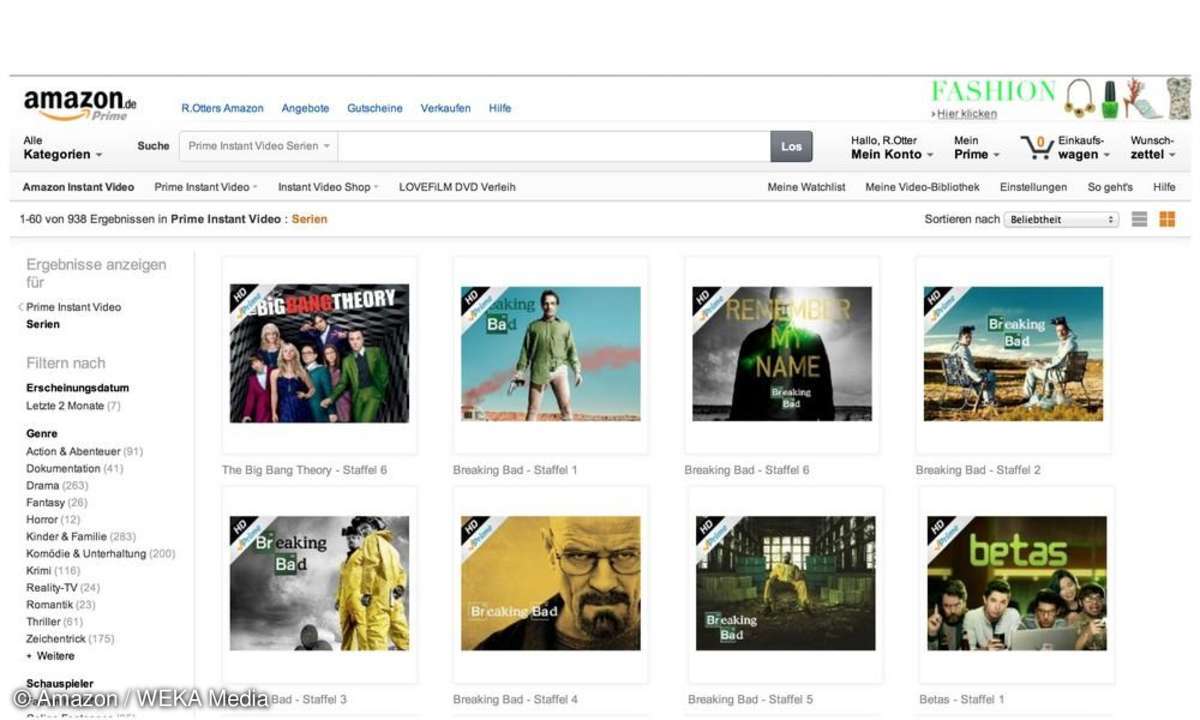Viewport: 1200px width, 720px height.
Task: Filter by genre Zeichentrick
Action: click(70, 639)
